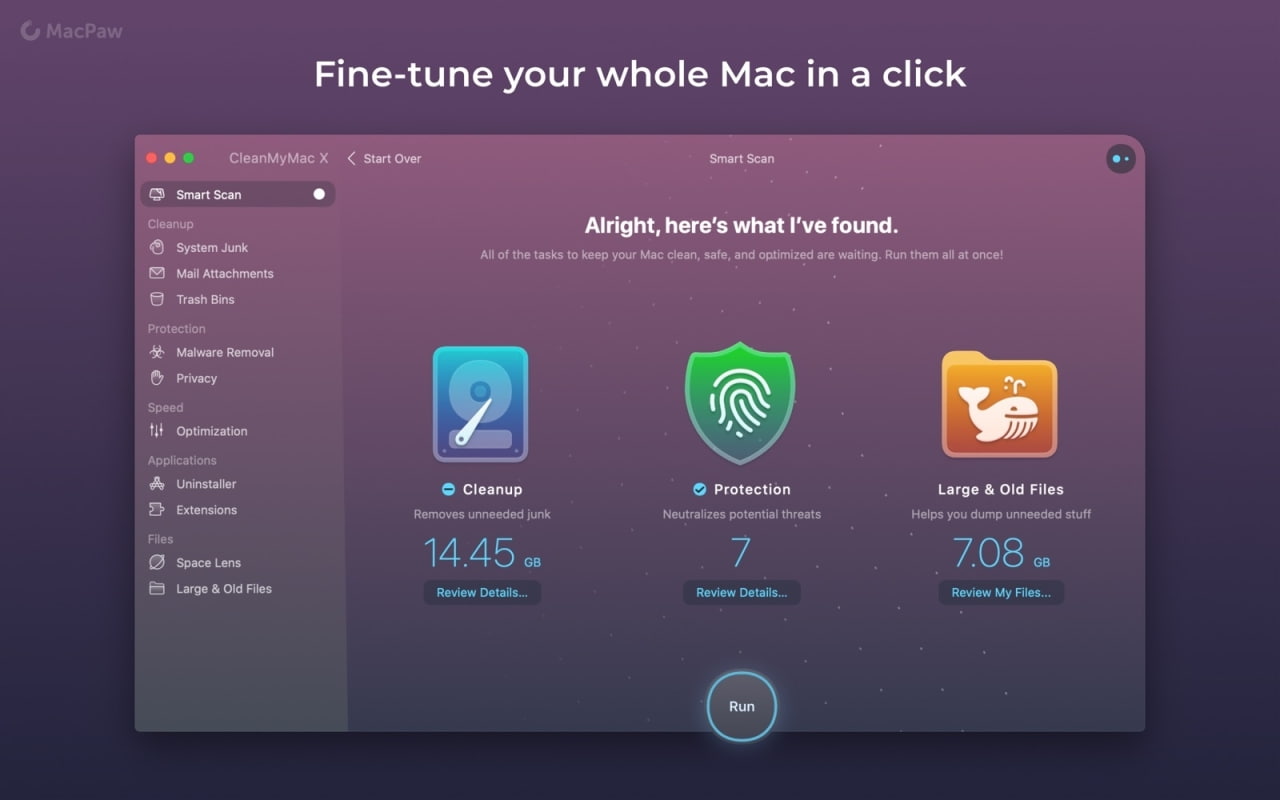Click the Privacy hand icon
The width and height of the screenshot is (1280, 800).
[x=157, y=378]
